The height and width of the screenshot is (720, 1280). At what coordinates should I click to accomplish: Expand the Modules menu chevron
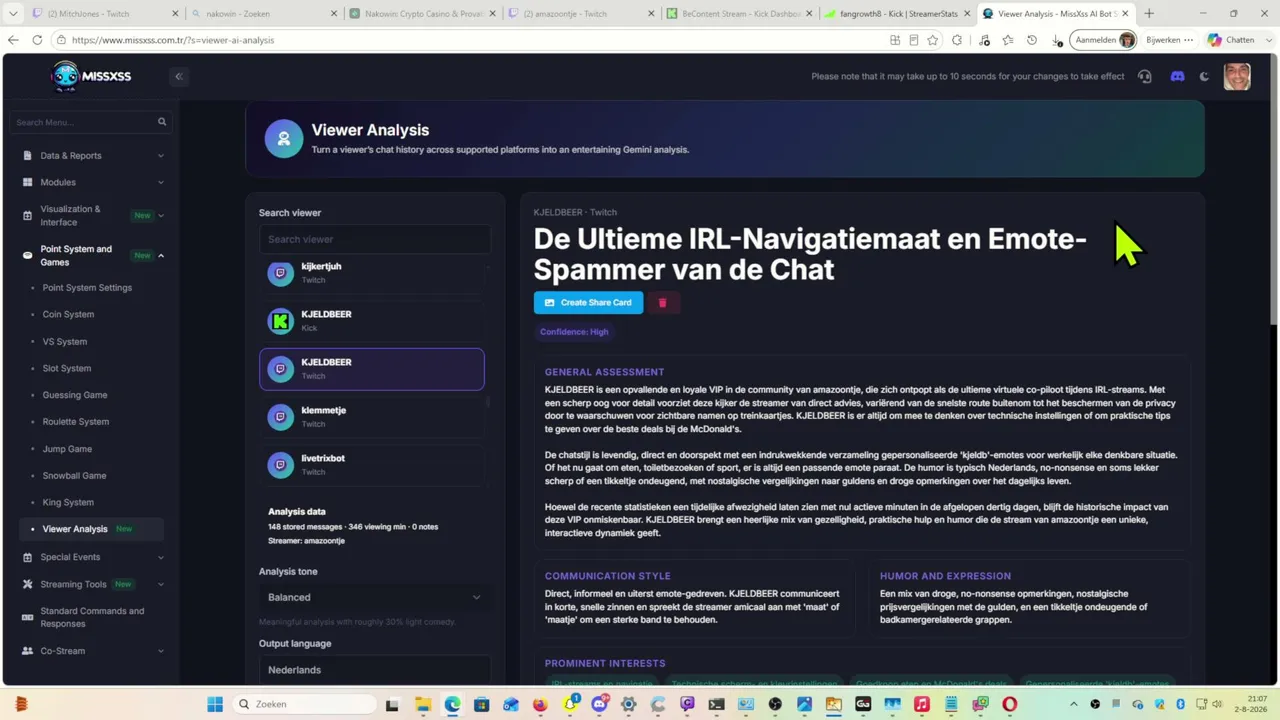tap(161, 183)
